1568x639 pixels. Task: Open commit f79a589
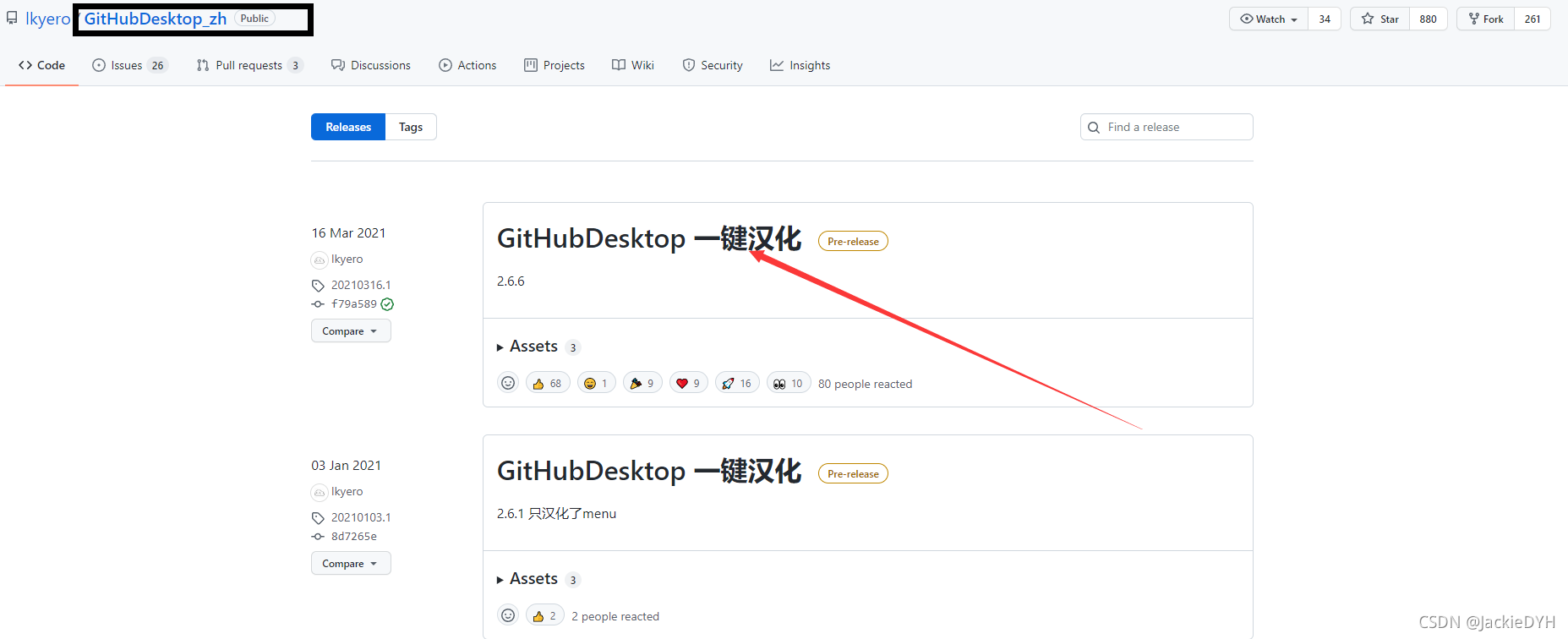tap(354, 304)
